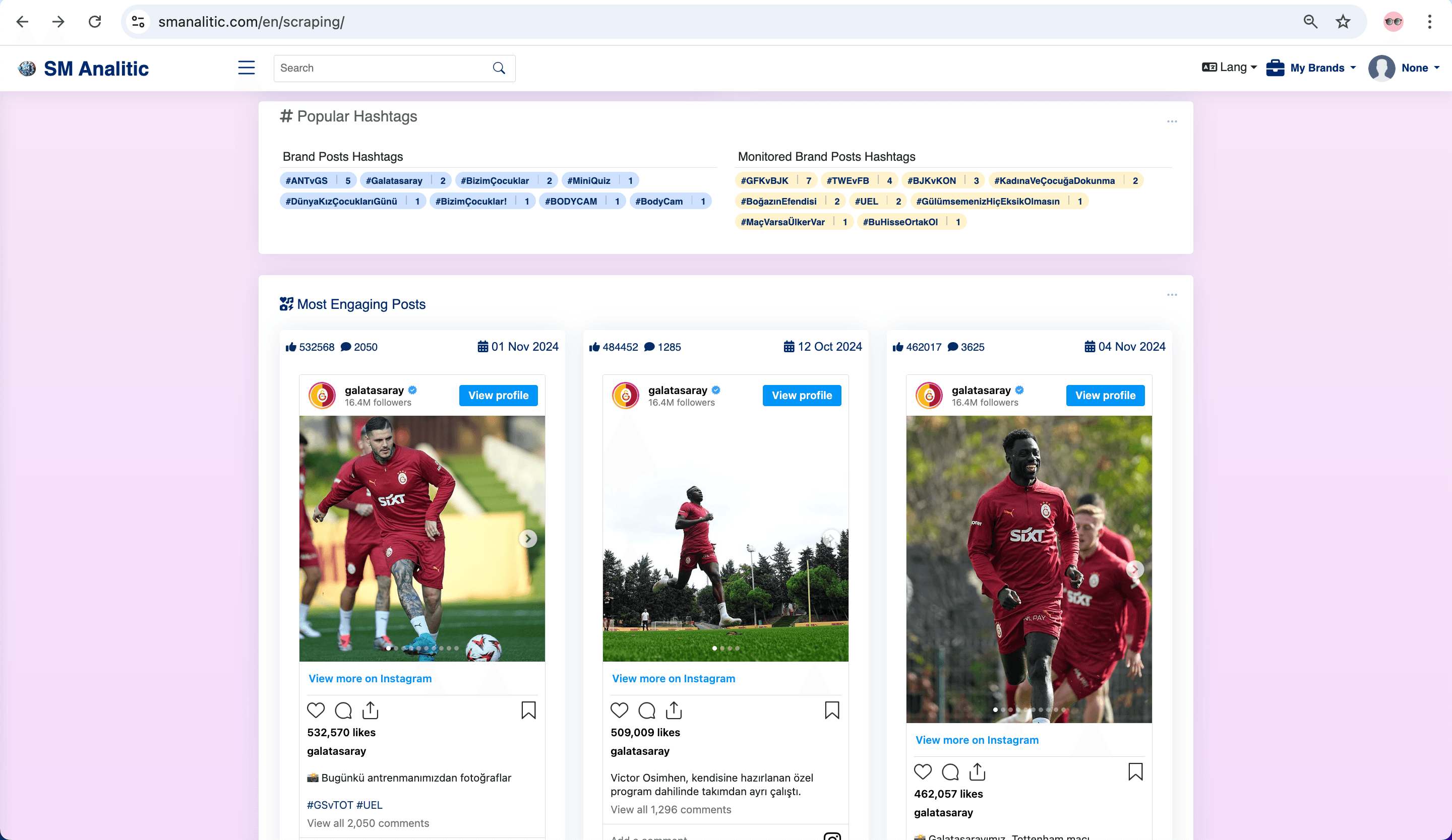This screenshot has height=840, width=1452.
Task: Comment on the 04 Nov 2024 post
Action: coord(951,772)
